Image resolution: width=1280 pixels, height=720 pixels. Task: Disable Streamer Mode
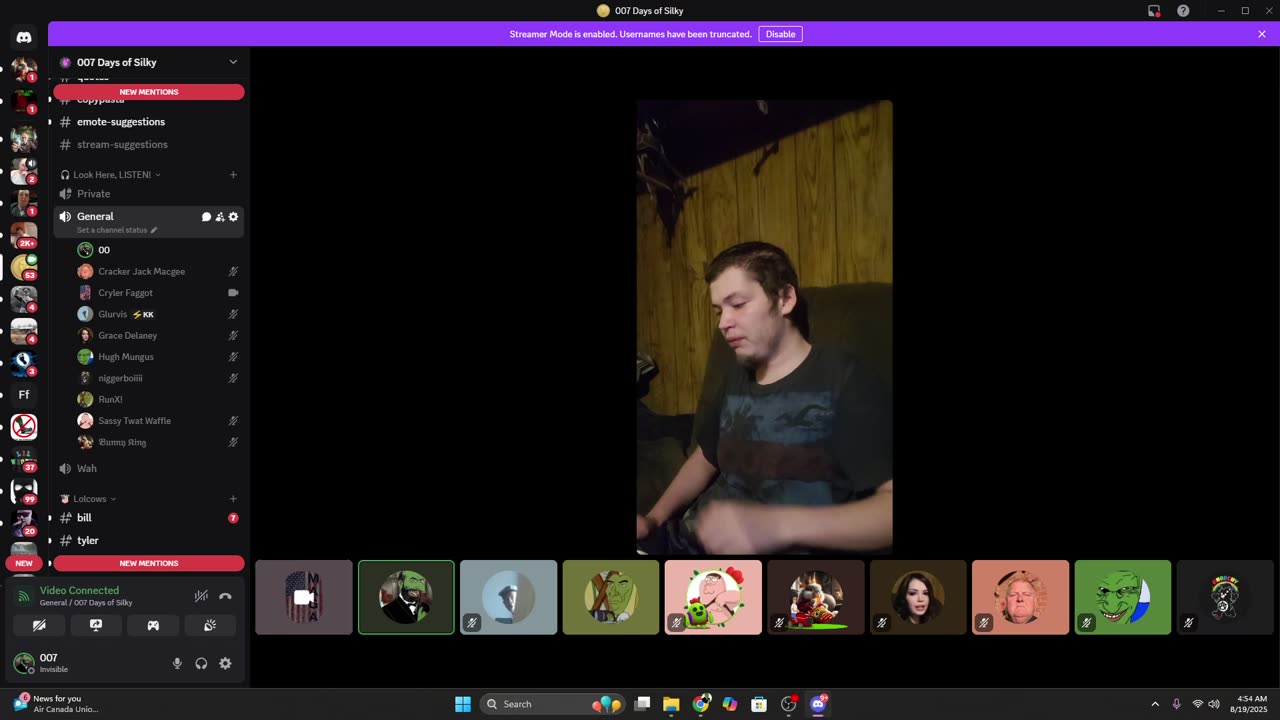[x=780, y=34]
